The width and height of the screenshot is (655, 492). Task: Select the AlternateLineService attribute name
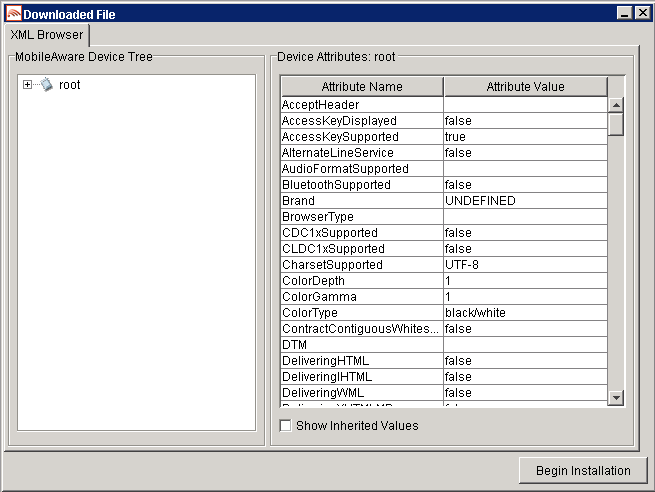tap(362, 152)
